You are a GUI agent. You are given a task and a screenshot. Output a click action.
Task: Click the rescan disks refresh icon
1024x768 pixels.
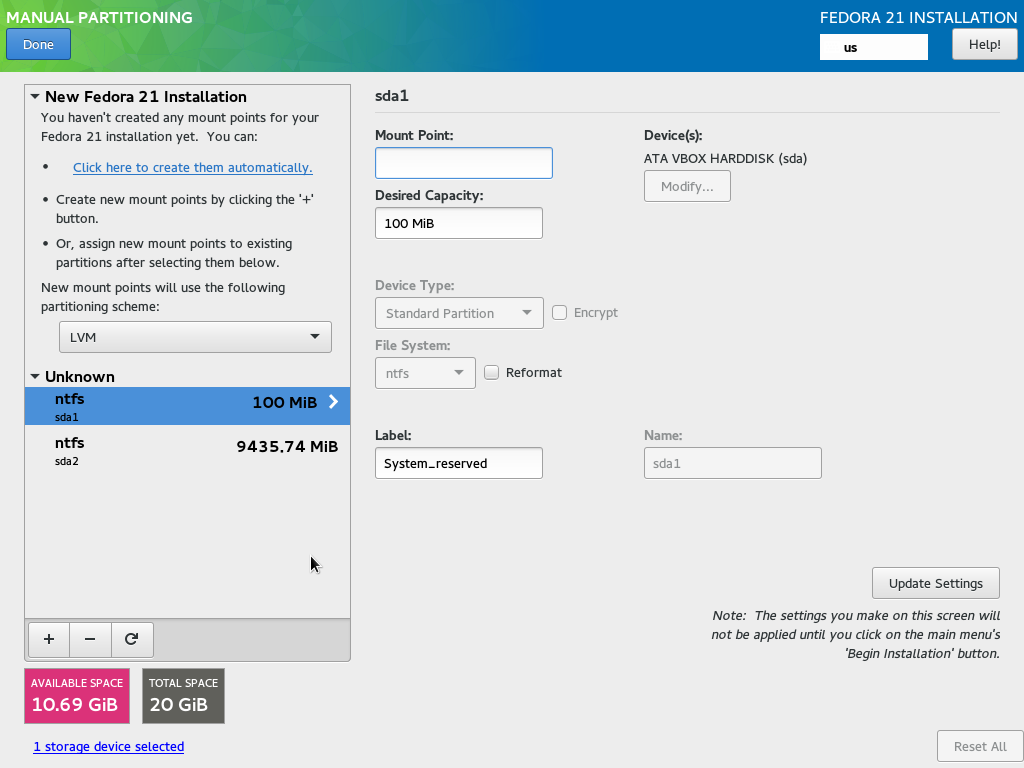(x=132, y=639)
